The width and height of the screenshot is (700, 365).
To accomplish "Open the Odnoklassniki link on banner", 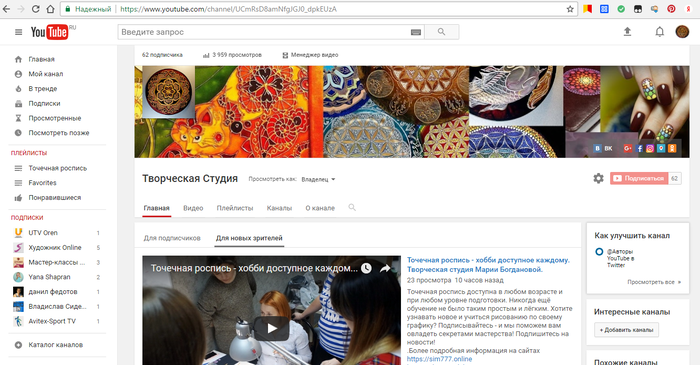I will pyautogui.click(x=672, y=149).
